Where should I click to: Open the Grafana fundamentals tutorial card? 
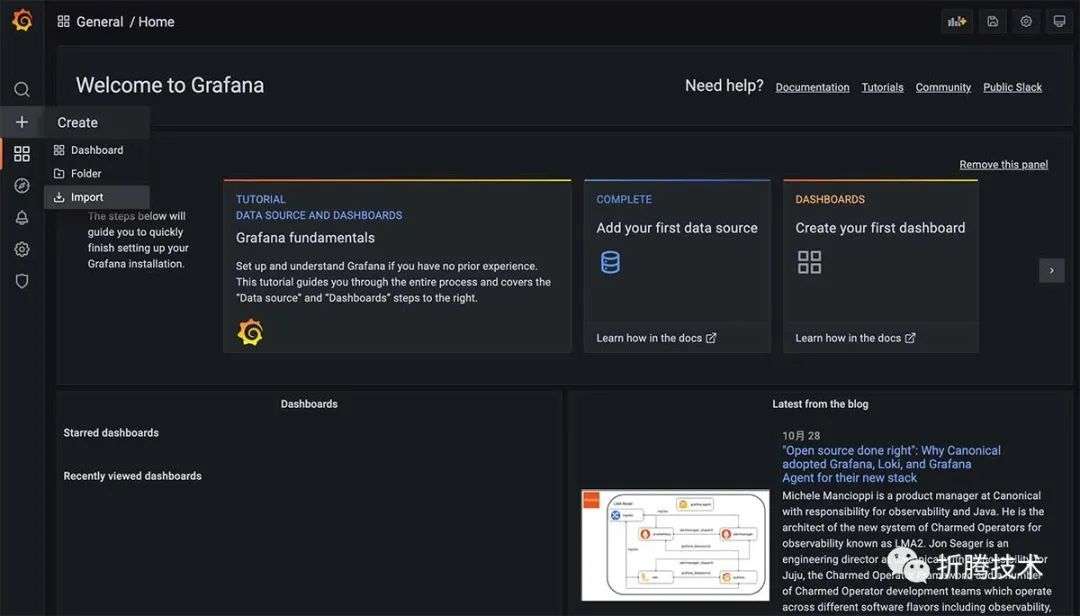coord(397,267)
